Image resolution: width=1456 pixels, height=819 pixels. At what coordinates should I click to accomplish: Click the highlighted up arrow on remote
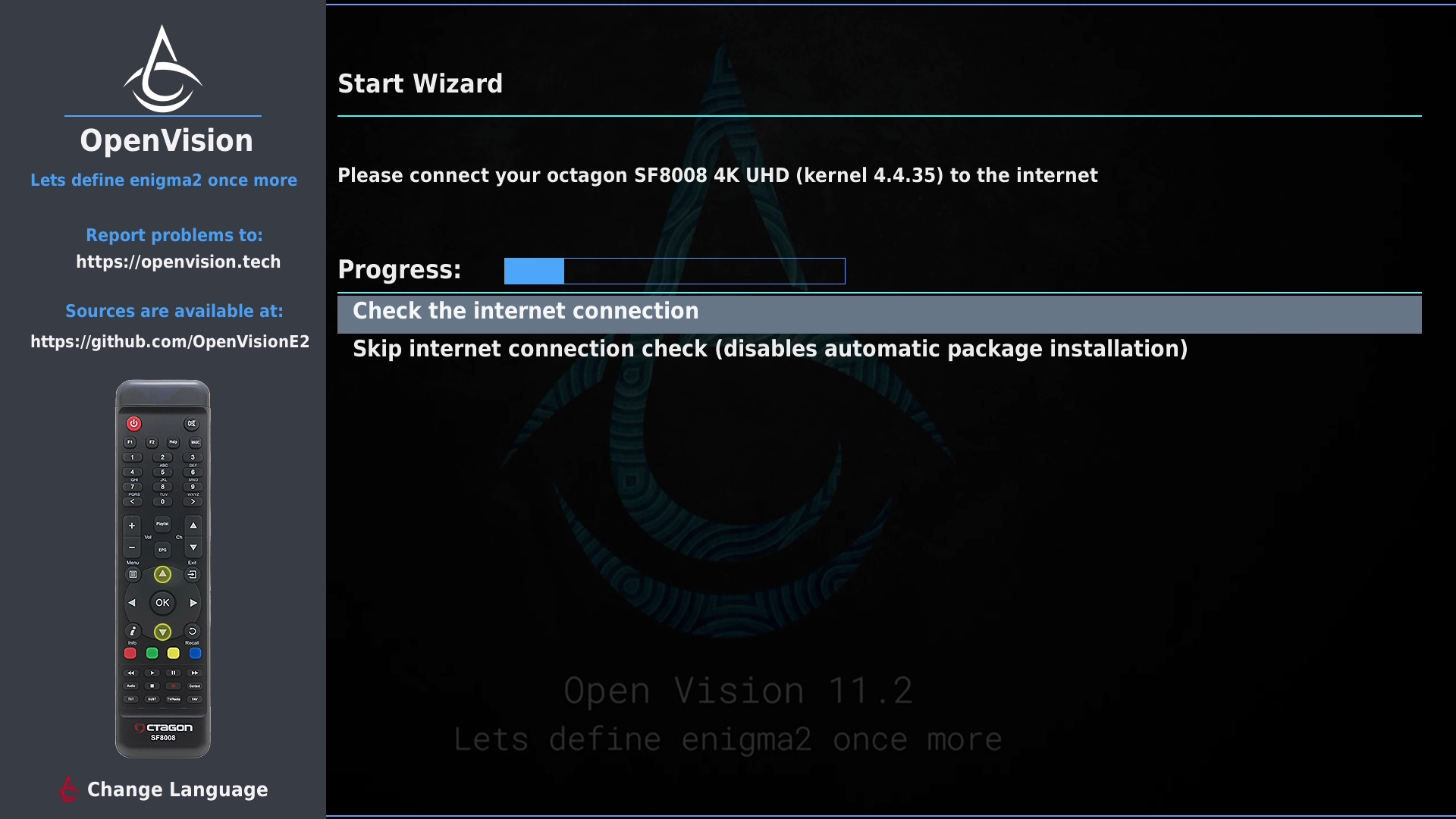[x=162, y=574]
